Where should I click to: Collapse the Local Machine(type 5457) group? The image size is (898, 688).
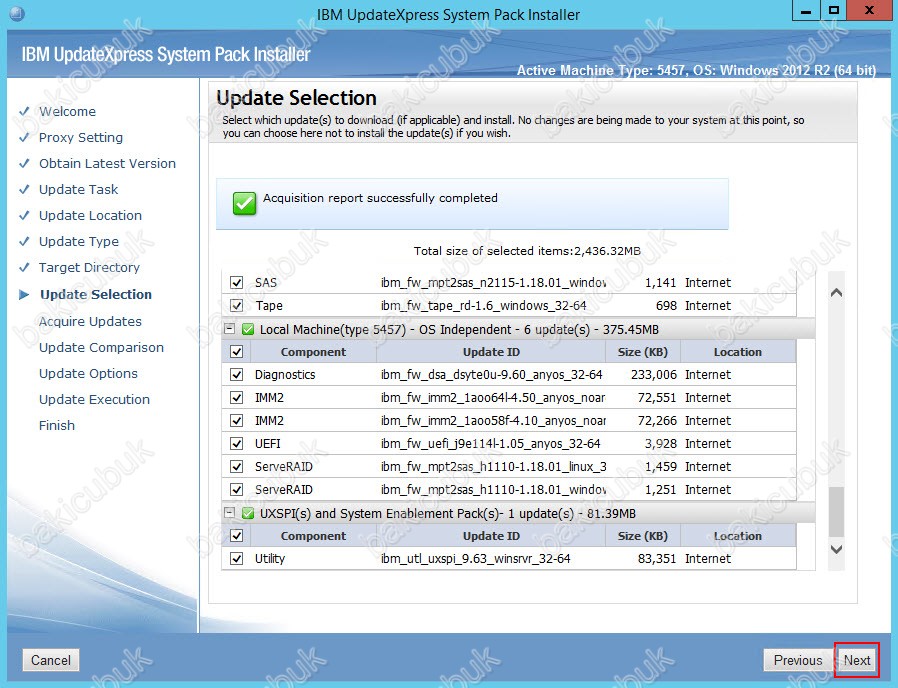(229, 329)
